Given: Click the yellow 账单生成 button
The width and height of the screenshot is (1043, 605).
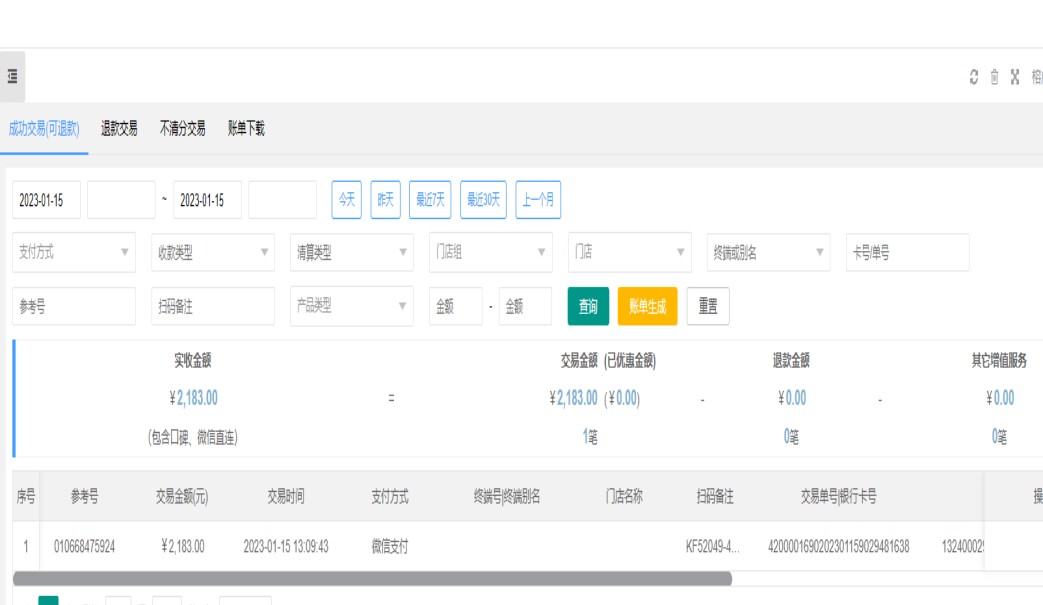Looking at the screenshot, I should [x=647, y=307].
